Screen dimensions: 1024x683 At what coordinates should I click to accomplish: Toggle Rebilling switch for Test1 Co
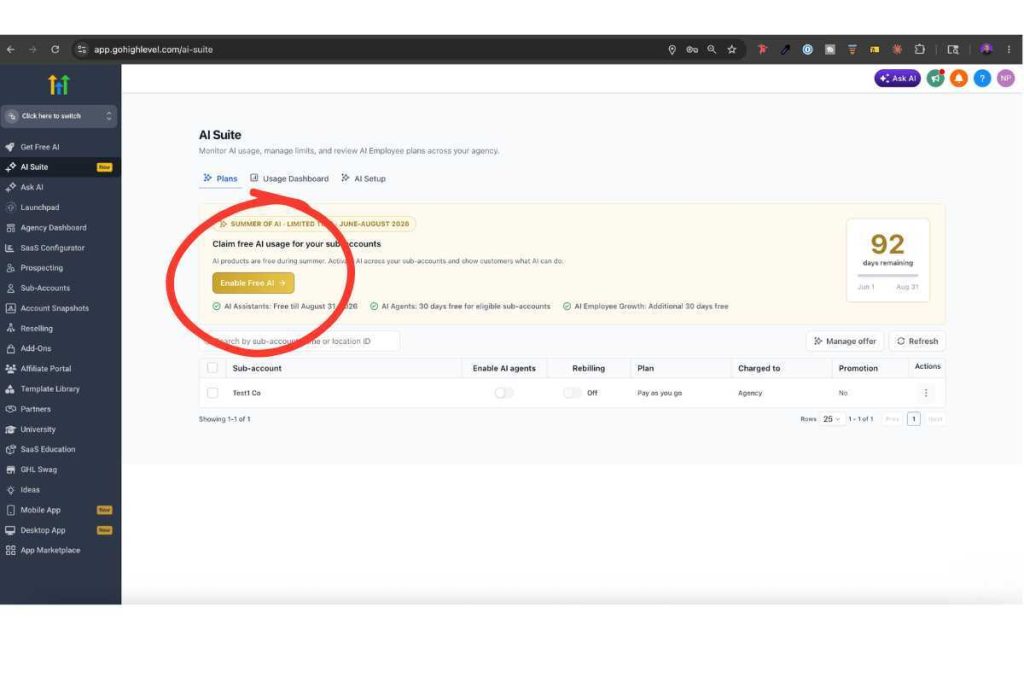click(x=572, y=393)
